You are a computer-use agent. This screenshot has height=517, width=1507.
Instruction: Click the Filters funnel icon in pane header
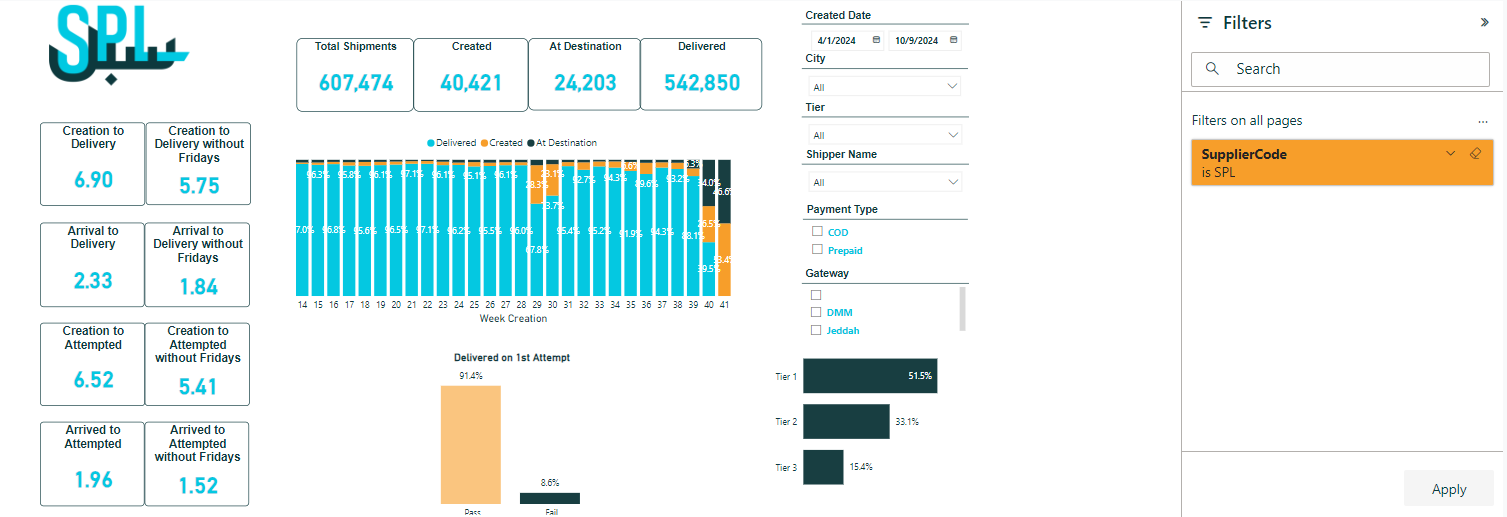click(1205, 23)
